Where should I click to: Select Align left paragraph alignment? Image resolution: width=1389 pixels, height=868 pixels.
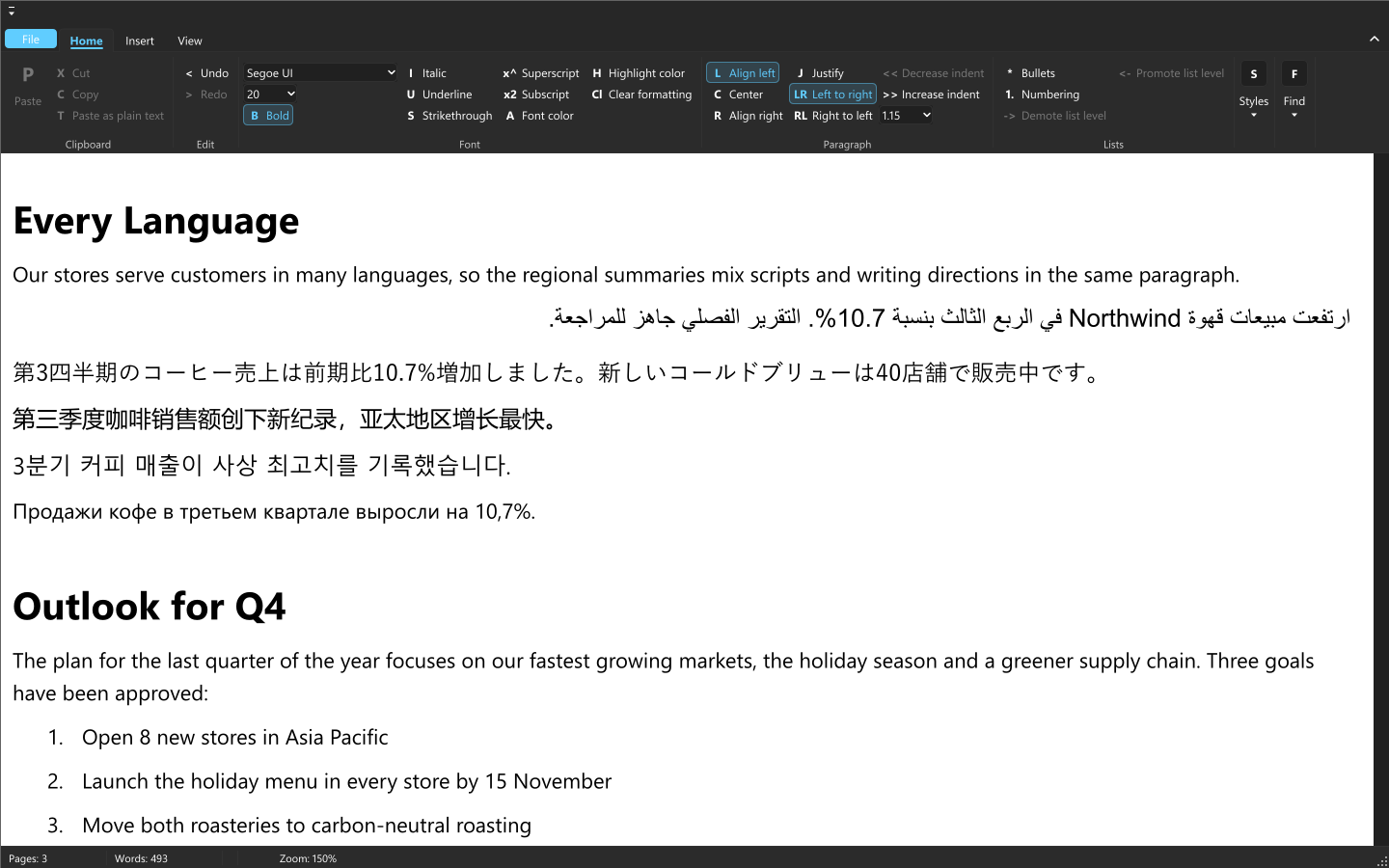[743, 73]
